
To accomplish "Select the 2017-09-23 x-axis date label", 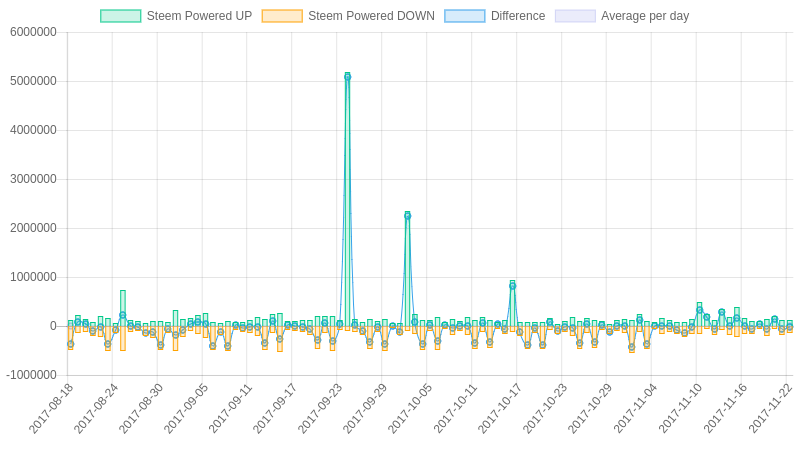I will click(319, 409).
